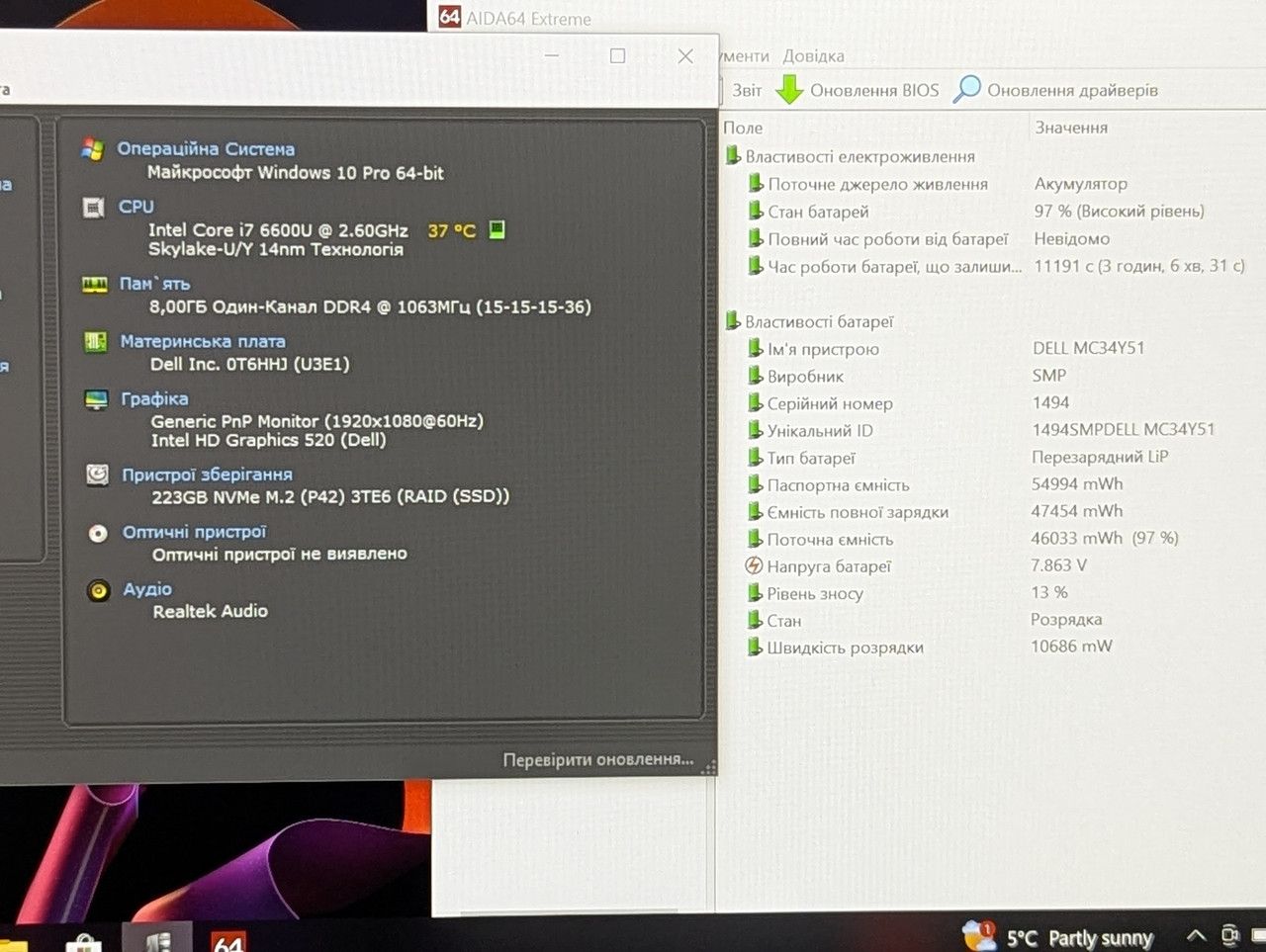
Task: Open the Пам'ять section in Speccy
Action: pos(154,284)
